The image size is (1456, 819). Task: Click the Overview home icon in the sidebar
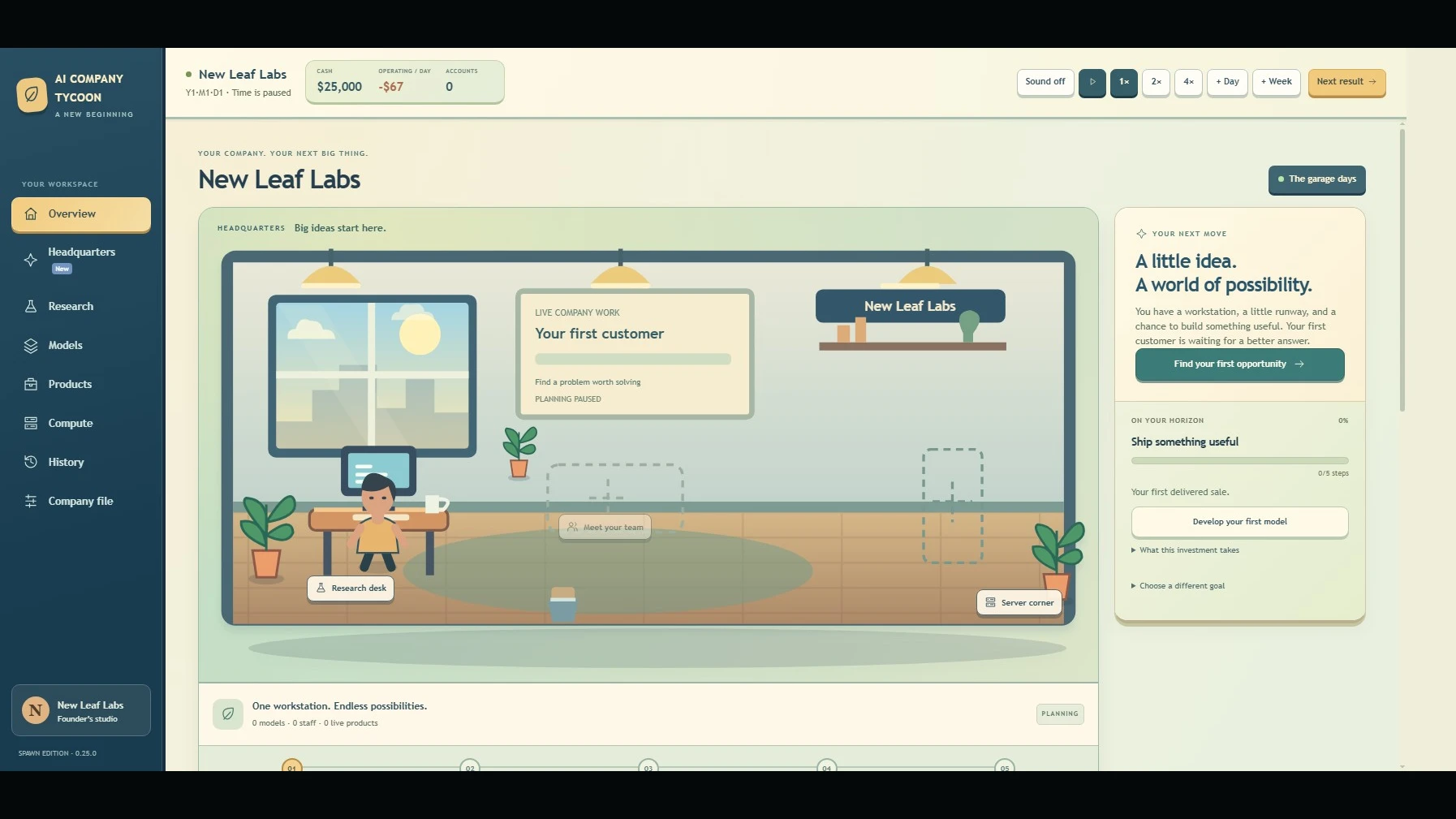click(x=31, y=214)
